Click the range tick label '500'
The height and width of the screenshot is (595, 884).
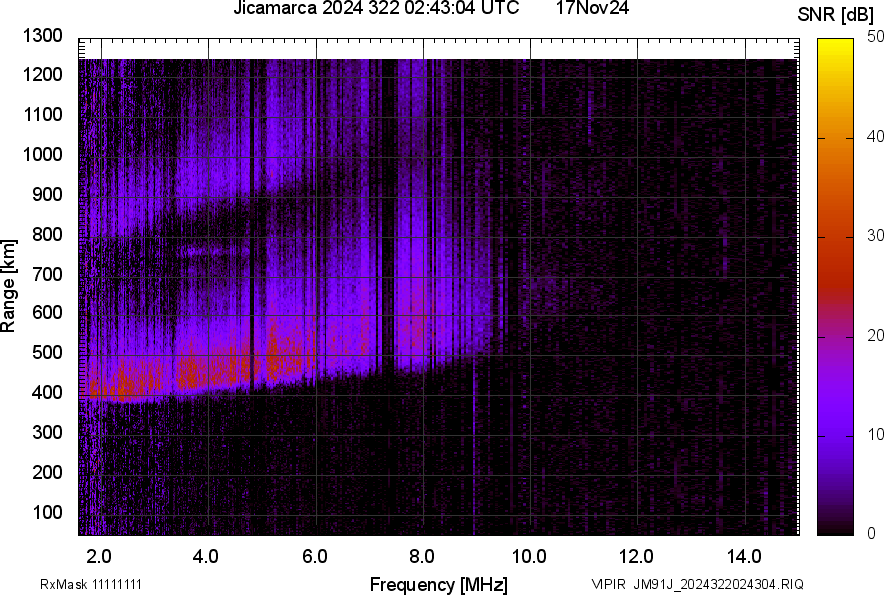coord(47,352)
